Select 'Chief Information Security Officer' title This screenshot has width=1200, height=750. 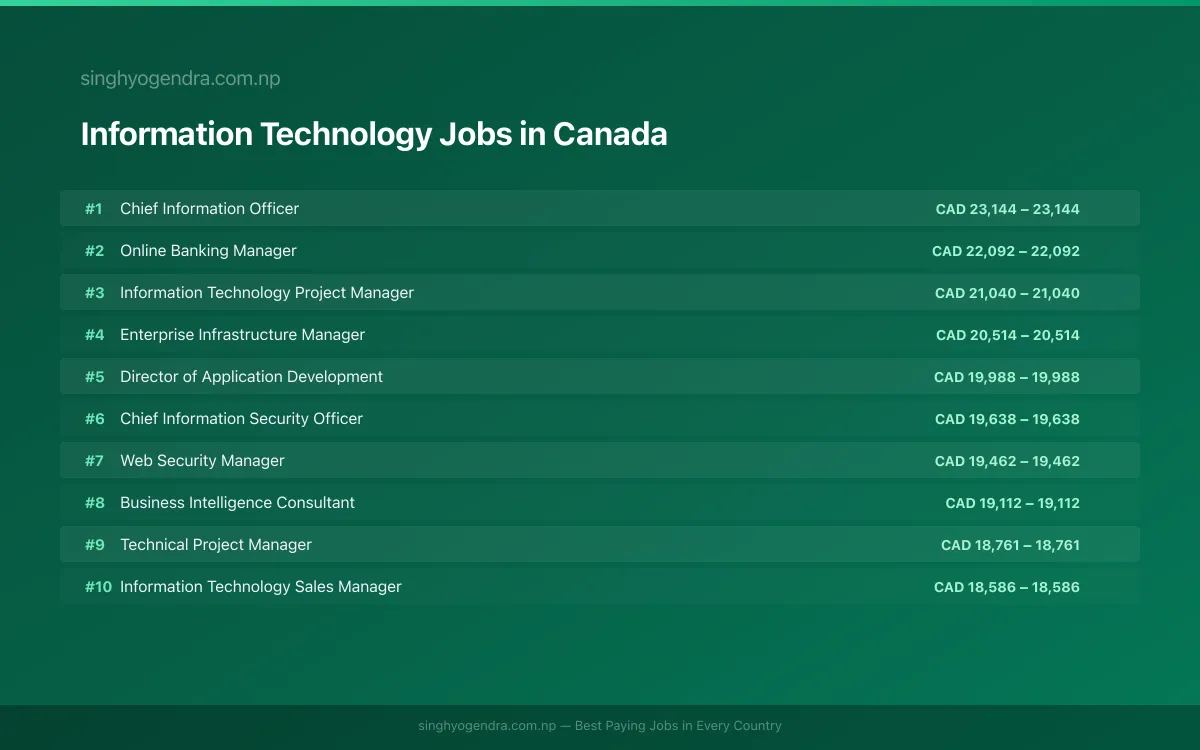(x=241, y=419)
